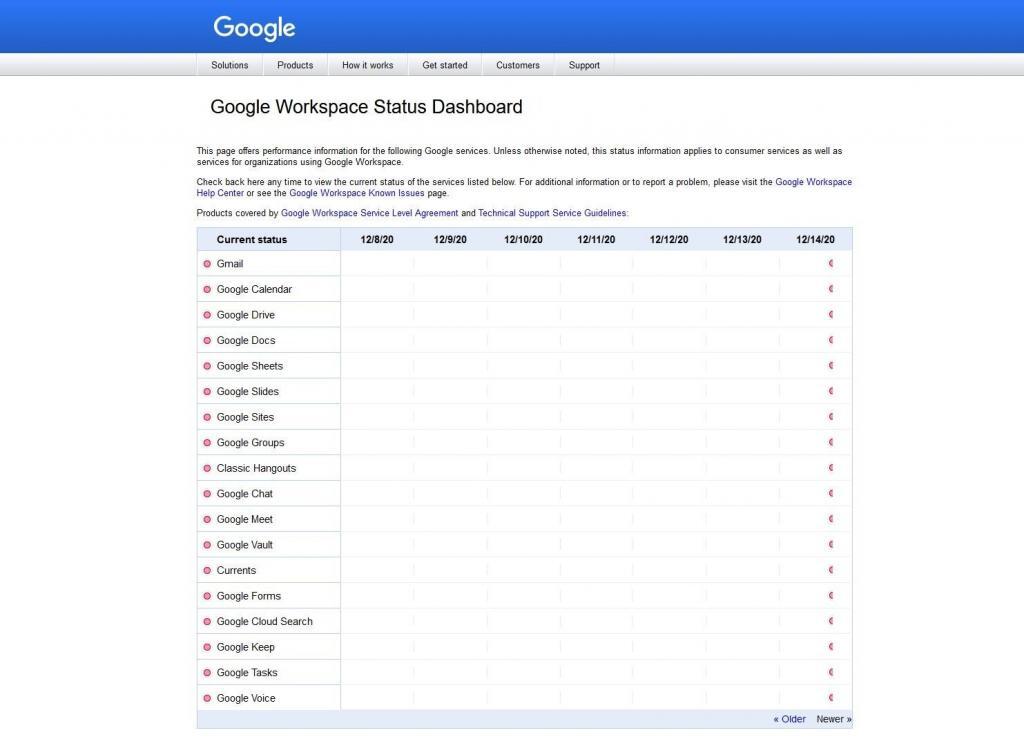This screenshot has height=739, width=1024.
Task: Open the Support menu item
Action: 584,65
